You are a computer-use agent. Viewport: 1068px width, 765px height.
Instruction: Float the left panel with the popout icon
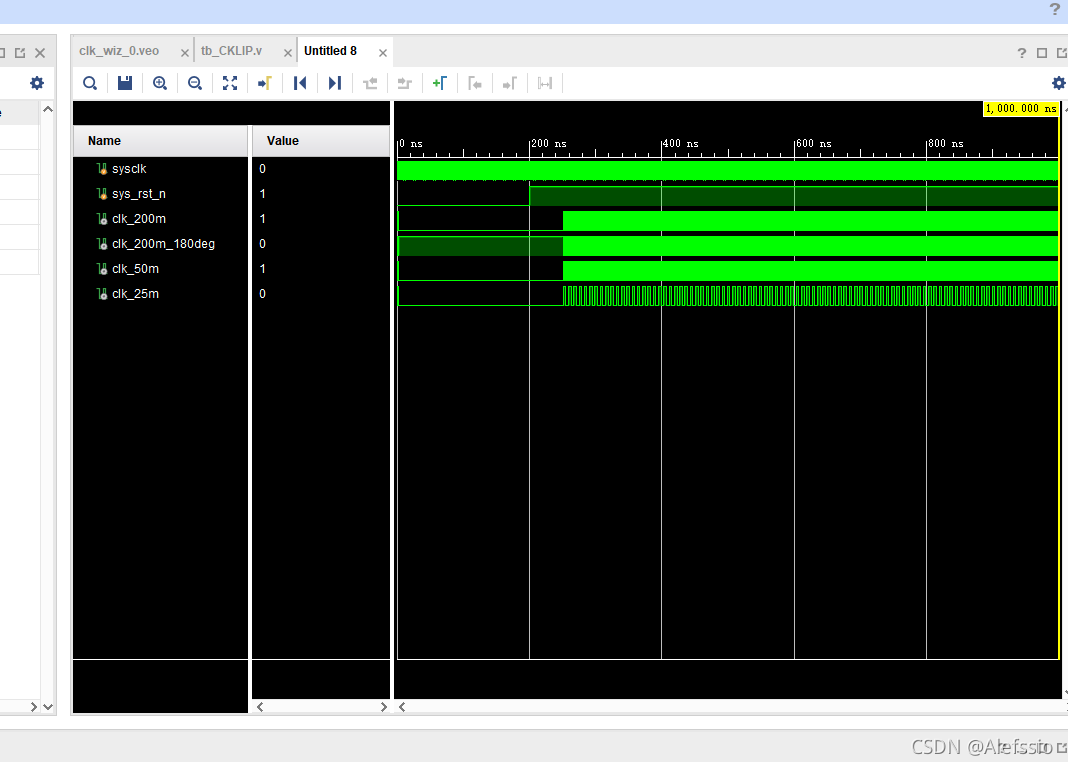coord(20,53)
